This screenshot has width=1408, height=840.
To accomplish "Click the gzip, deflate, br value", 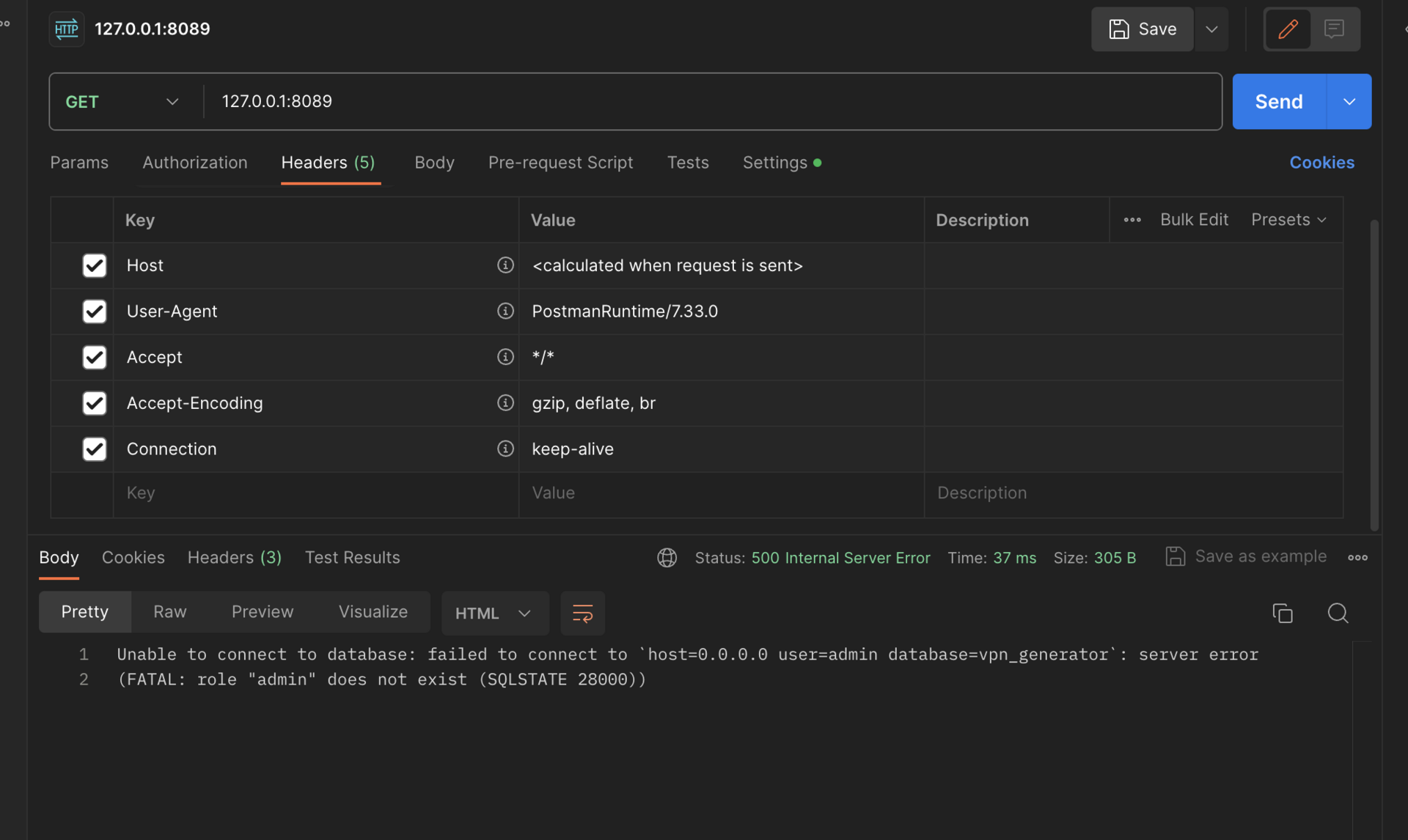I will point(593,403).
